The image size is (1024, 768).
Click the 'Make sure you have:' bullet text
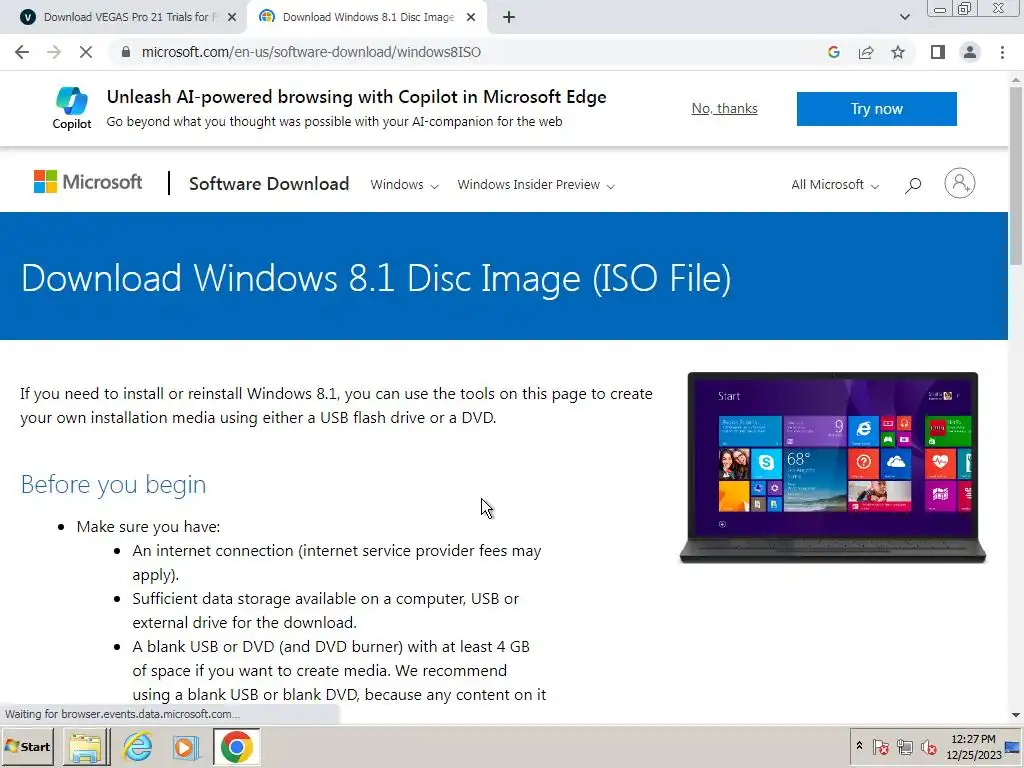pyautogui.click(x=148, y=527)
